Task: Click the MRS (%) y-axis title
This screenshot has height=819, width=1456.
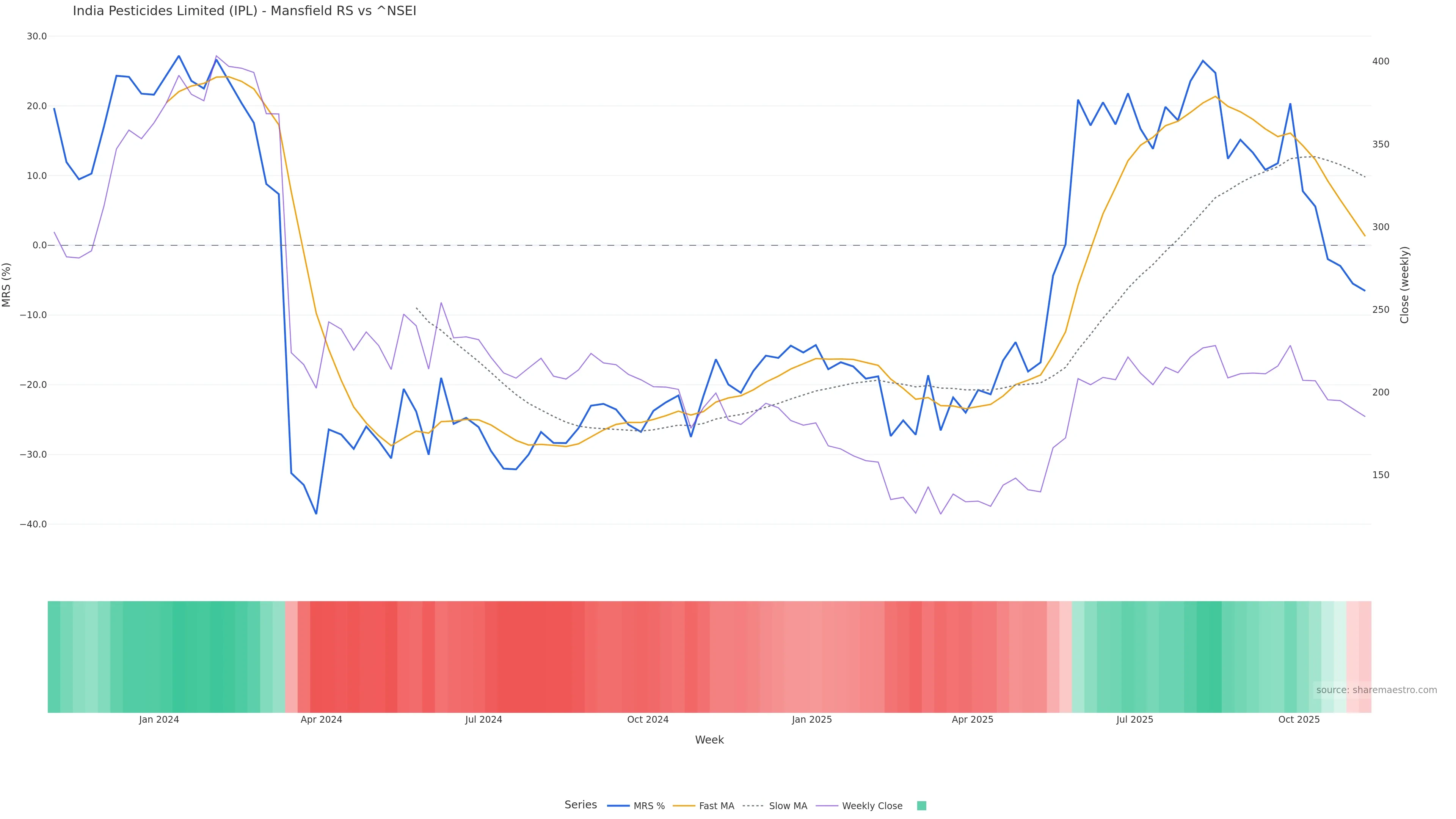Action: click(7, 285)
